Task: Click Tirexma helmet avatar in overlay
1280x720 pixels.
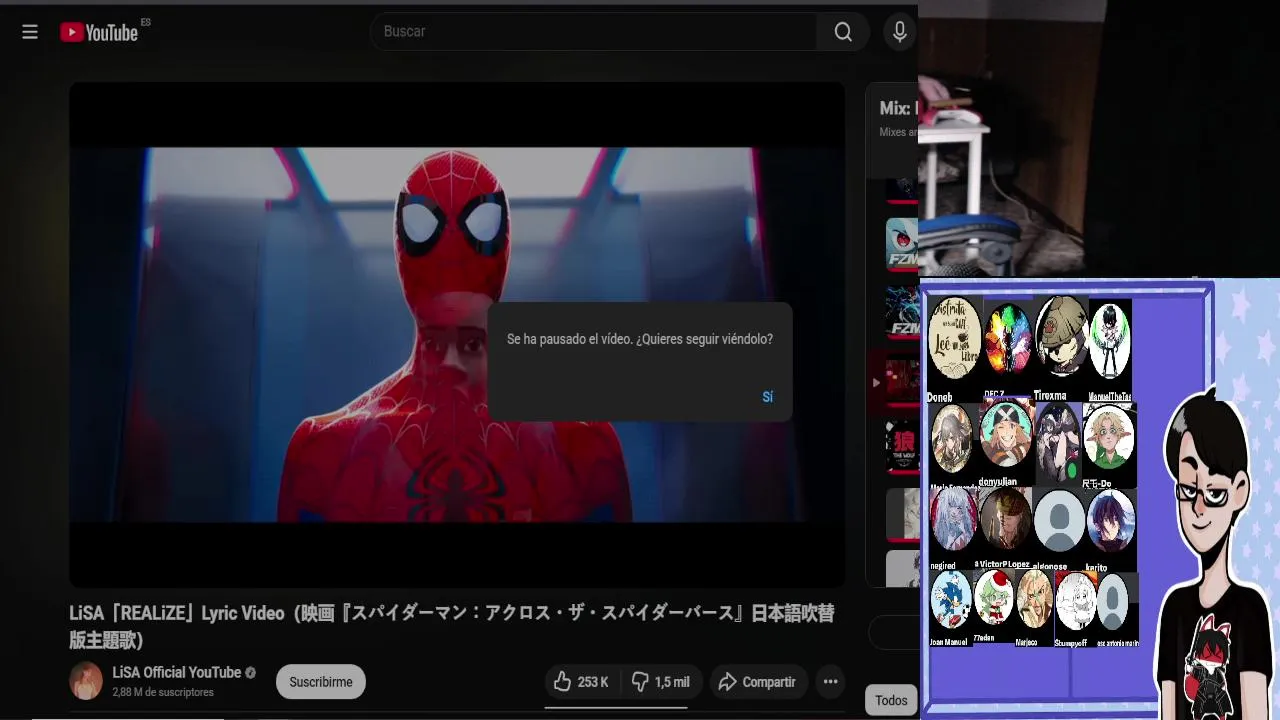Action: tap(1061, 337)
